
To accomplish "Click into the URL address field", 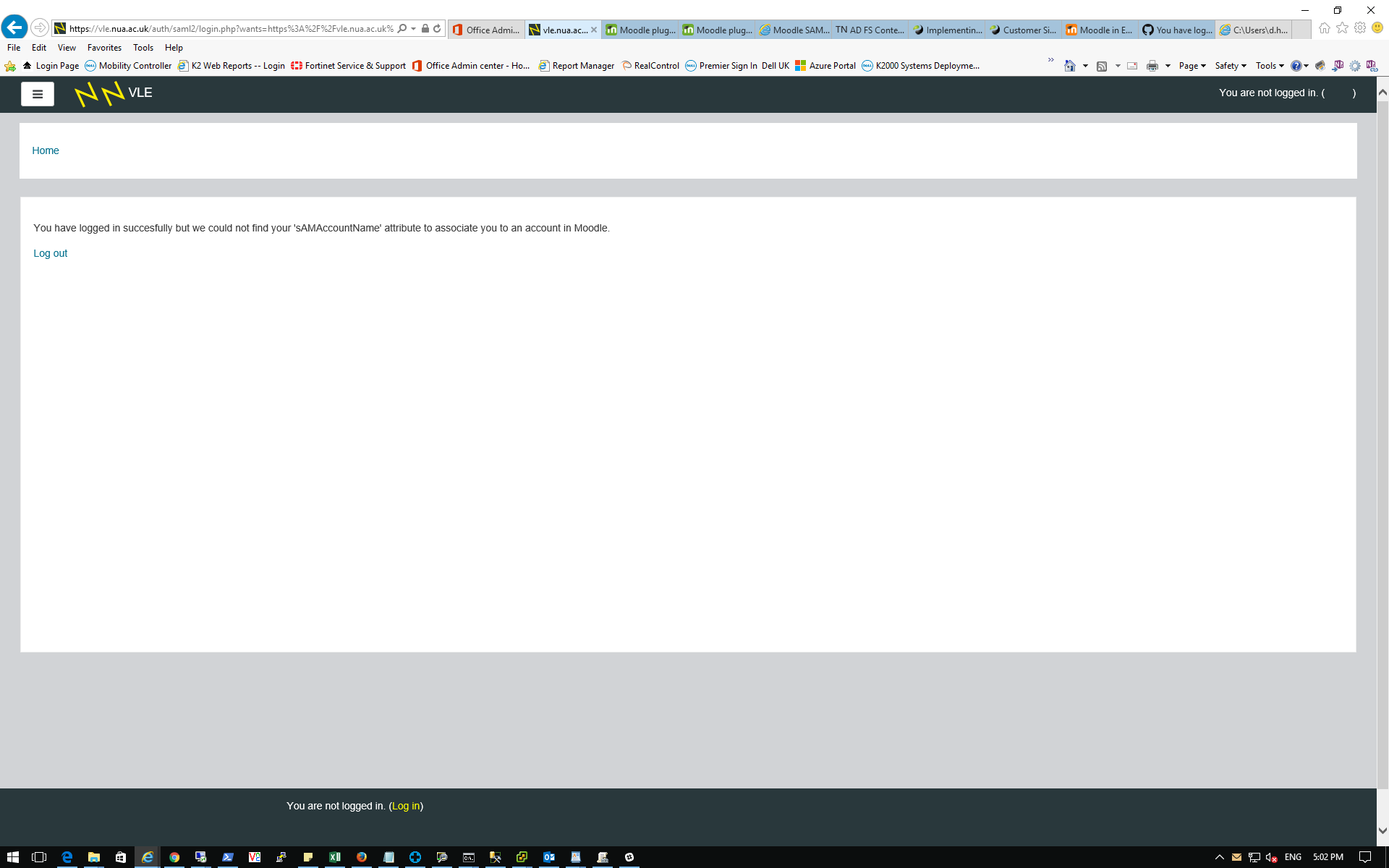I will (231, 29).
